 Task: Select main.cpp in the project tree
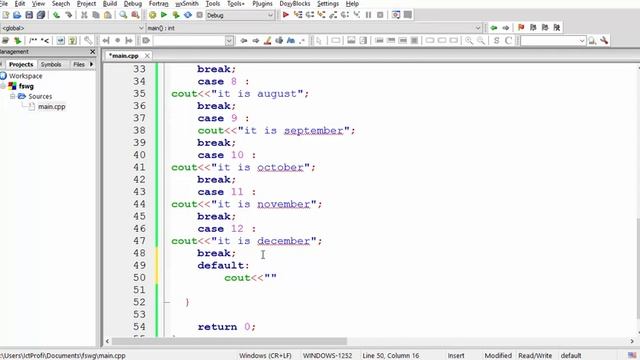51,107
